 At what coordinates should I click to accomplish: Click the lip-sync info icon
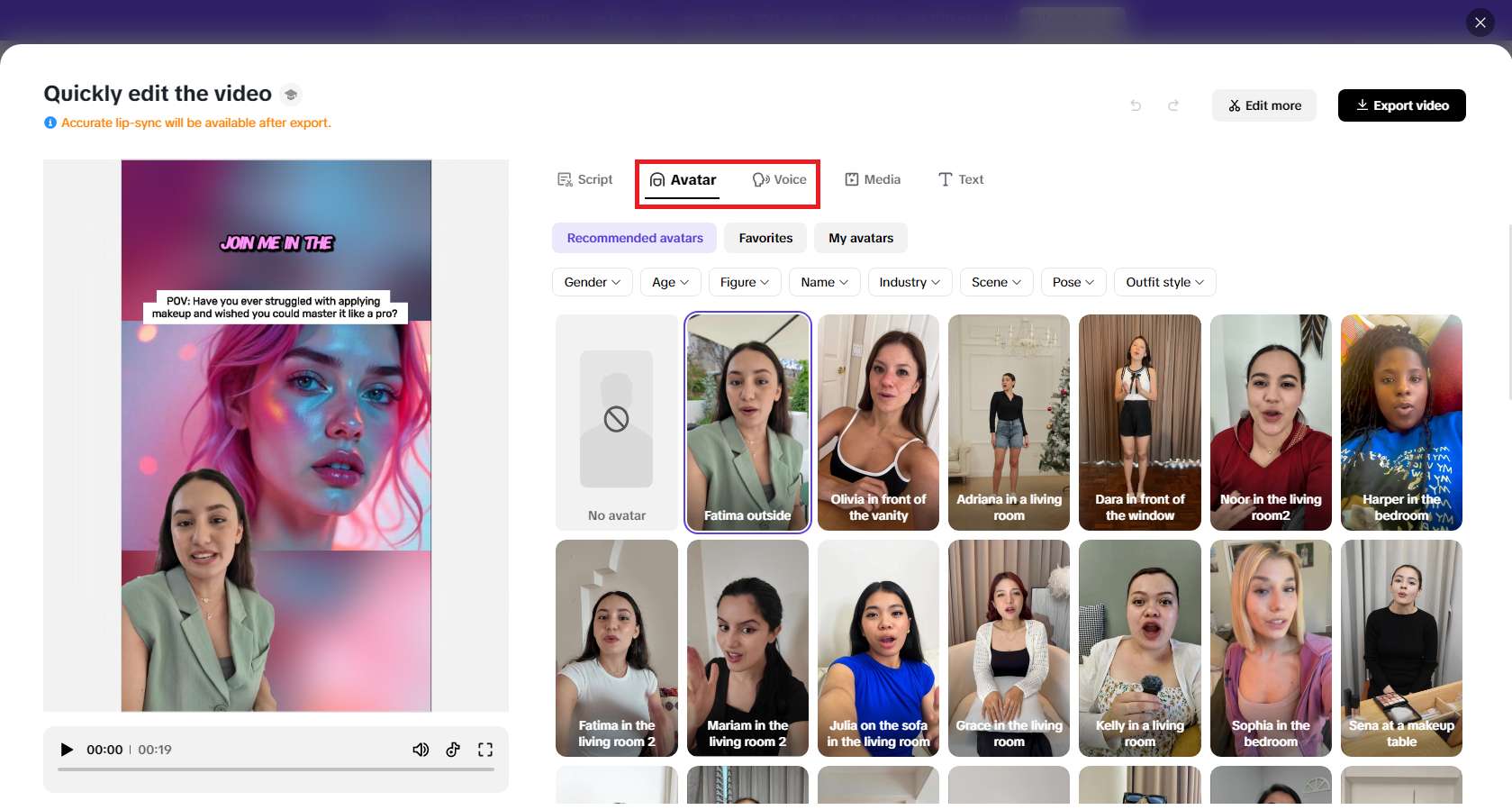pyautogui.click(x=50, y=123)
